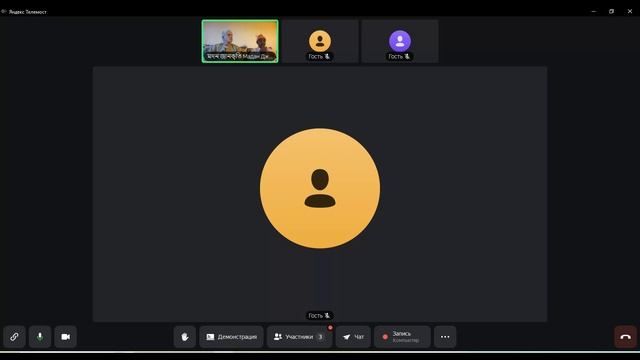Select the yellow-avatar Гость thumbnail
640x360 pixels.
(x=320, y=41)
